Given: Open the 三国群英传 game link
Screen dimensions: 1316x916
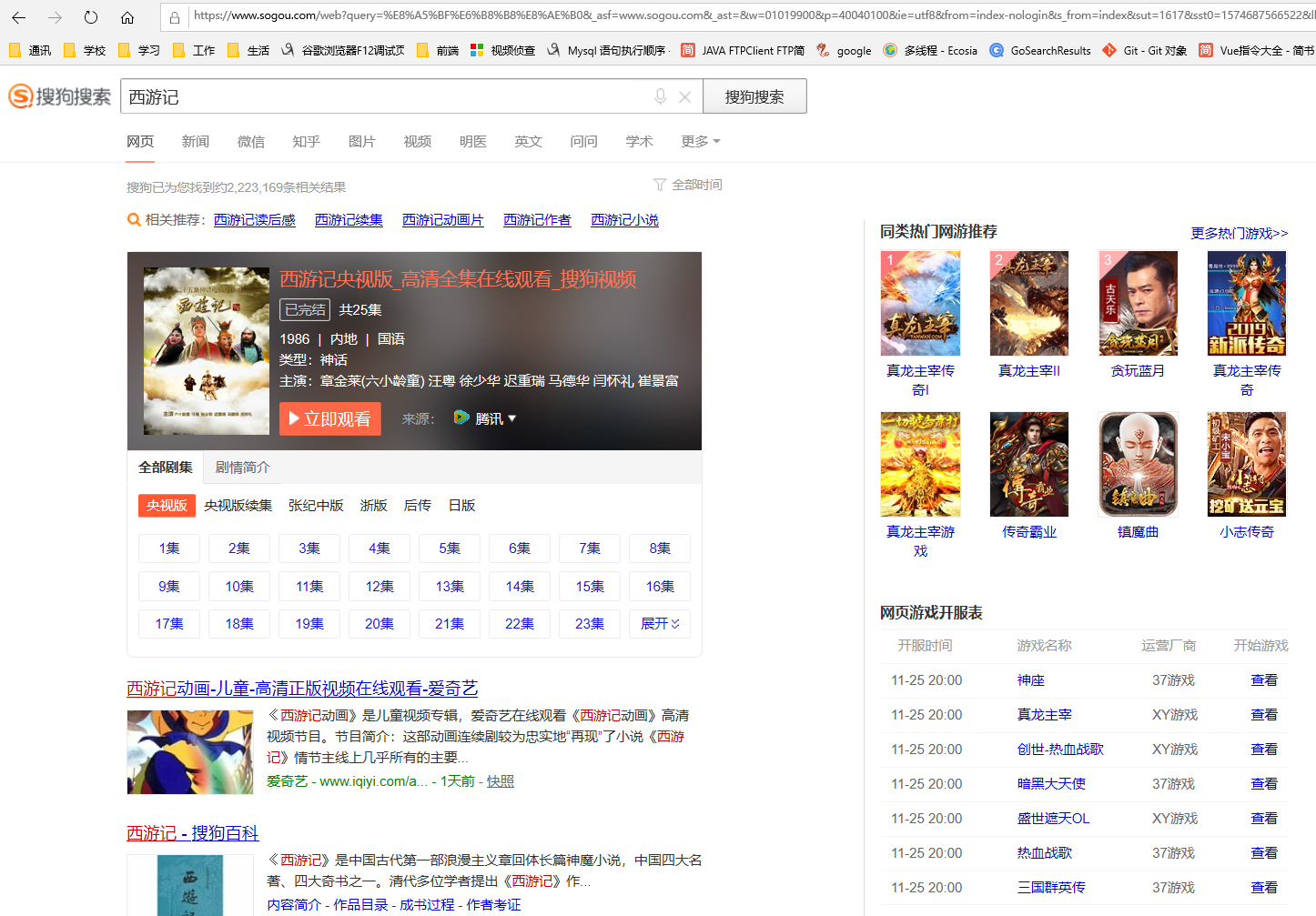Looking at the screenshot, I should pyautogui.click(x=1051, y=887).
